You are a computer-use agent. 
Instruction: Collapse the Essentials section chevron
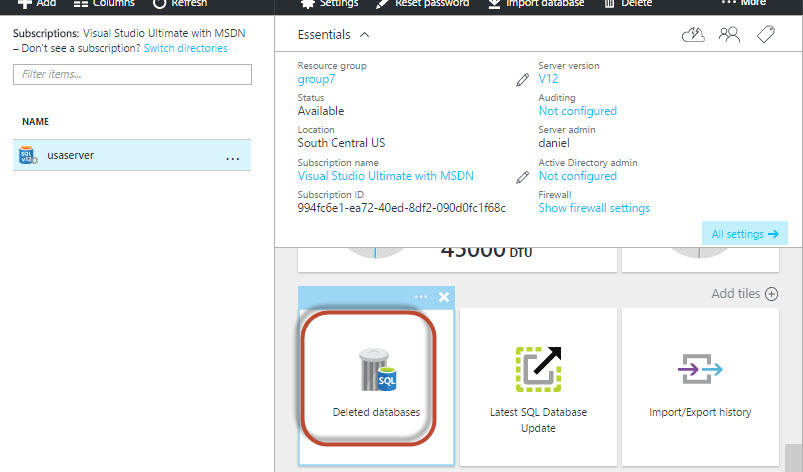click(365, 35)
